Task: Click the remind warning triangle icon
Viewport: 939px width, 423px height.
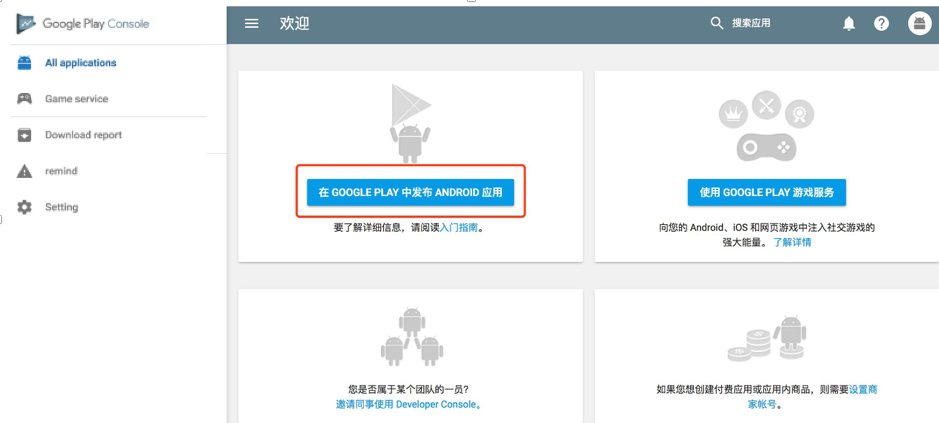Action: pyautogui.click(x=24, y=171)
